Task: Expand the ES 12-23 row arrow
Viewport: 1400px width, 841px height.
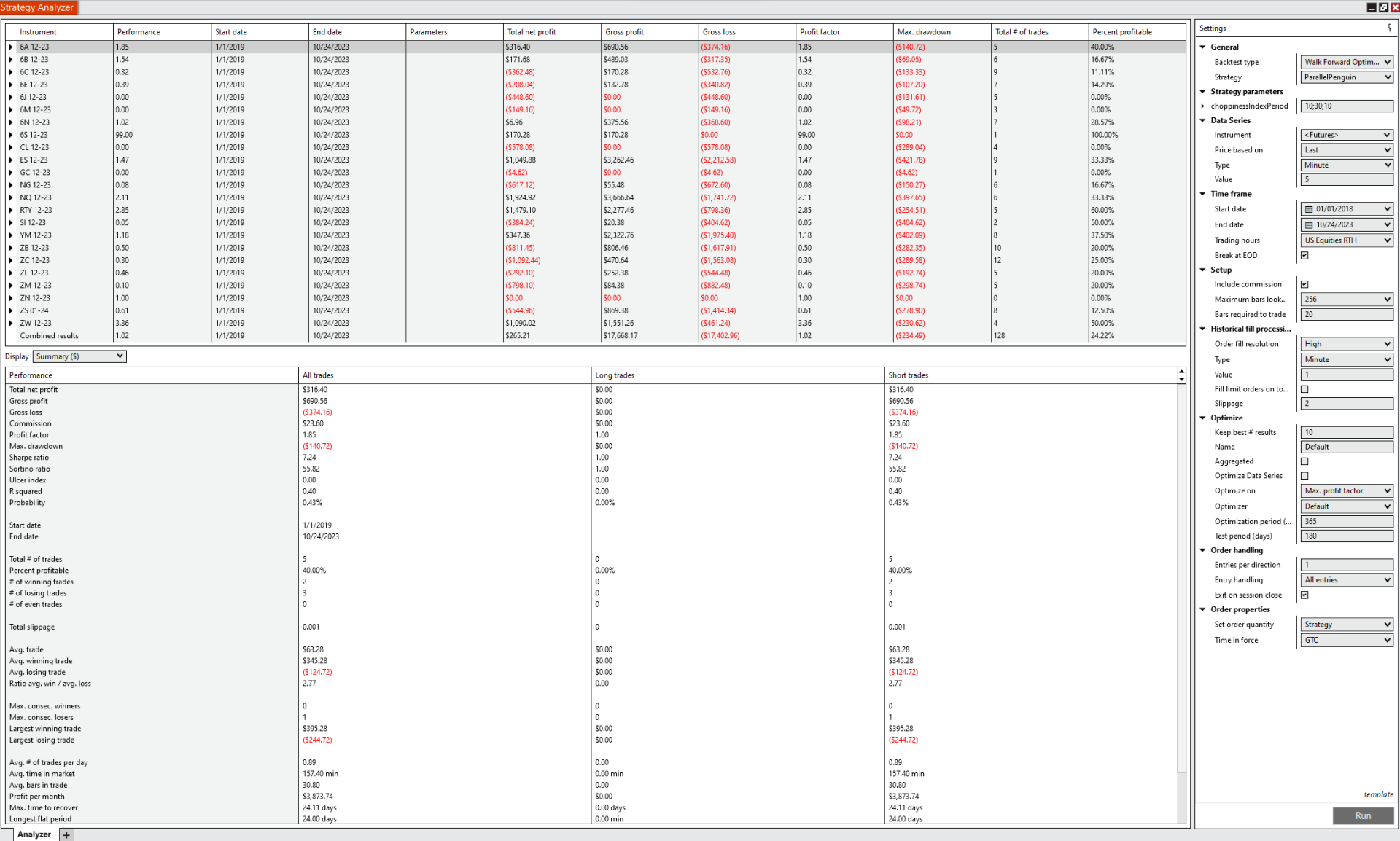Action: (x=11, y=160)
